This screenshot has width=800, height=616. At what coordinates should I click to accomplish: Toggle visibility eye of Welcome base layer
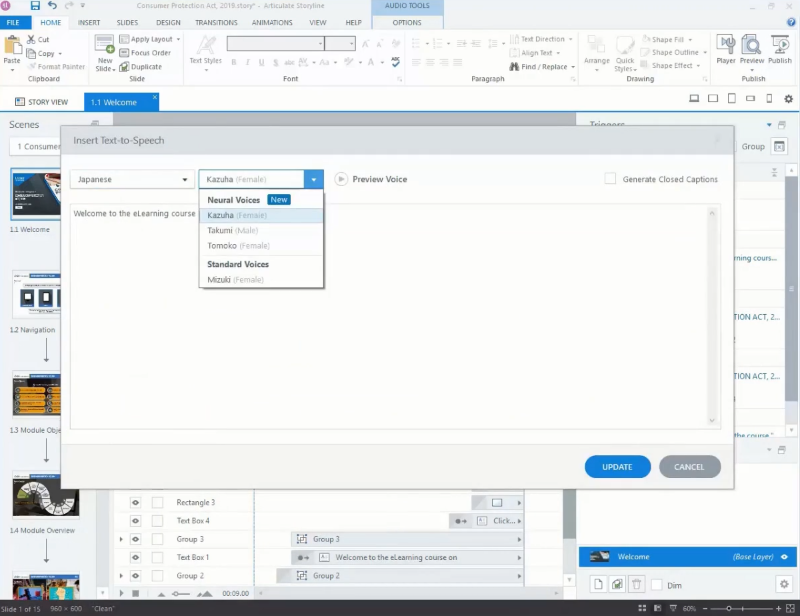(x=784, y=557)
